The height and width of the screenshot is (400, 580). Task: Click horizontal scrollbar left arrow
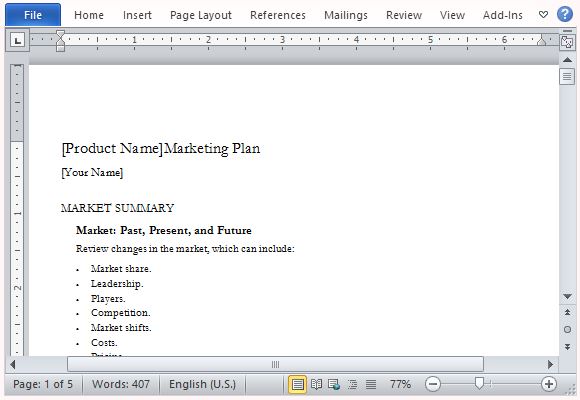point(13,364)
